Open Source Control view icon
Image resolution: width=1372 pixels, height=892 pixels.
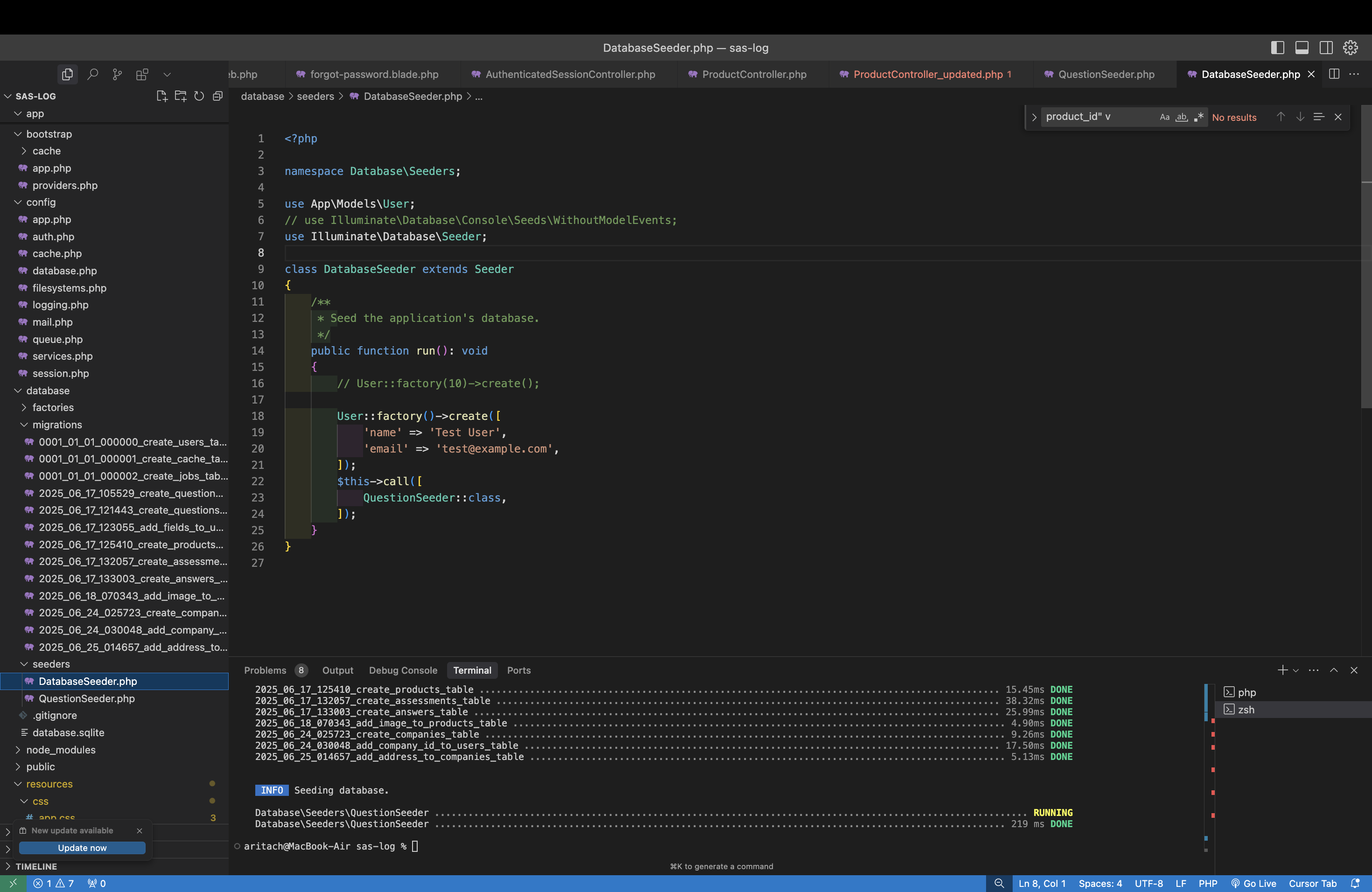click(117, 74)
